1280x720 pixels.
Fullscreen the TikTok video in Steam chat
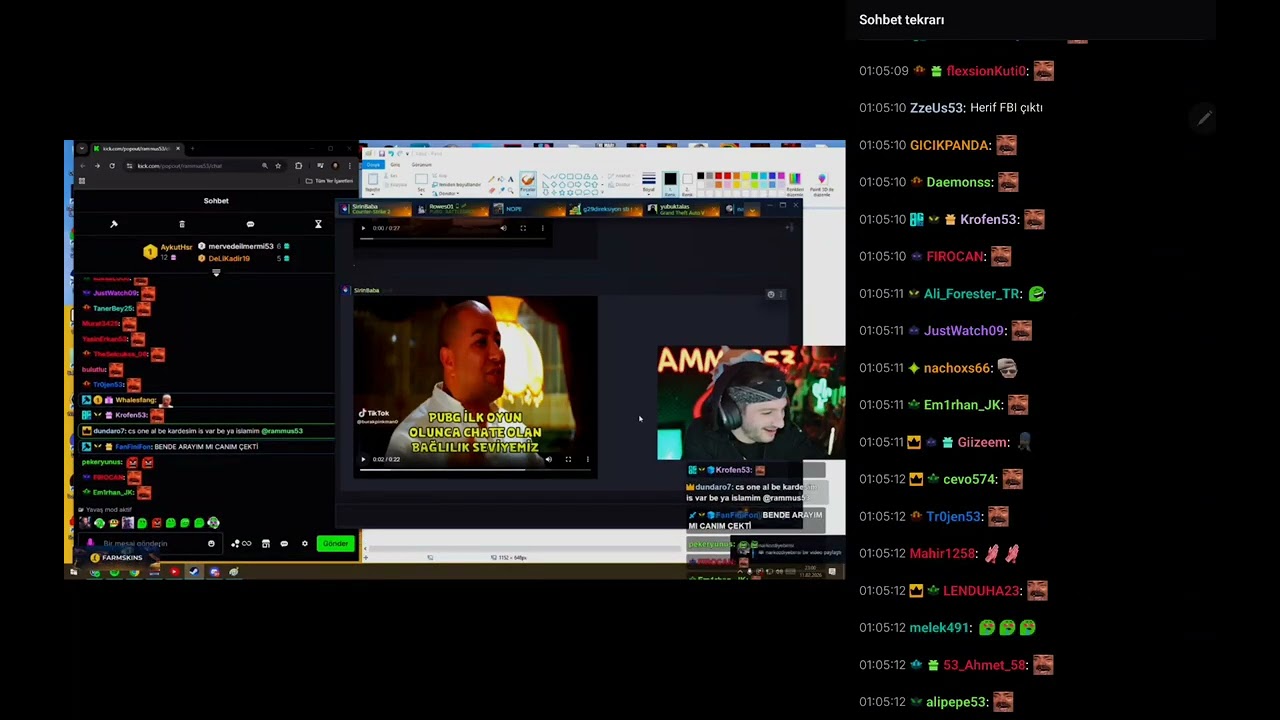coord(568,459)
